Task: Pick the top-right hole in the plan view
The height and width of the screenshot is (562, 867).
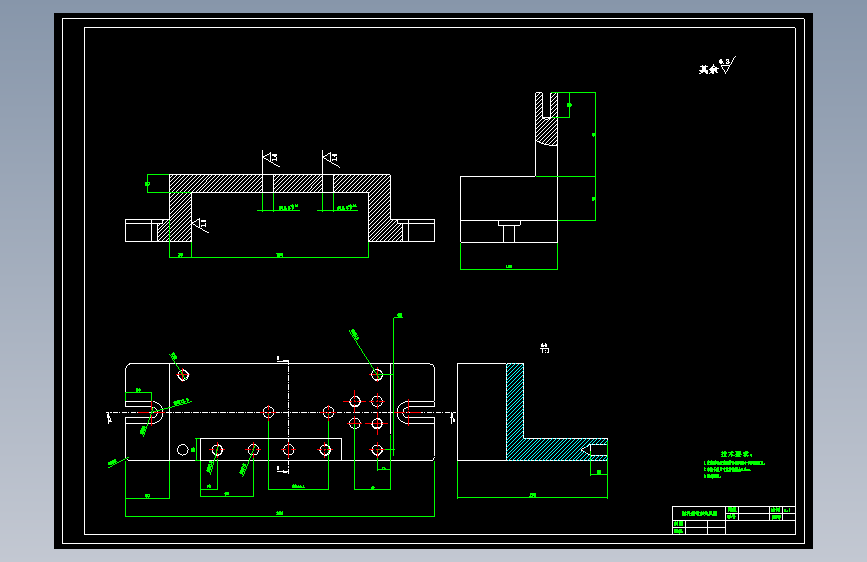Action: click(x=377, y=375)
